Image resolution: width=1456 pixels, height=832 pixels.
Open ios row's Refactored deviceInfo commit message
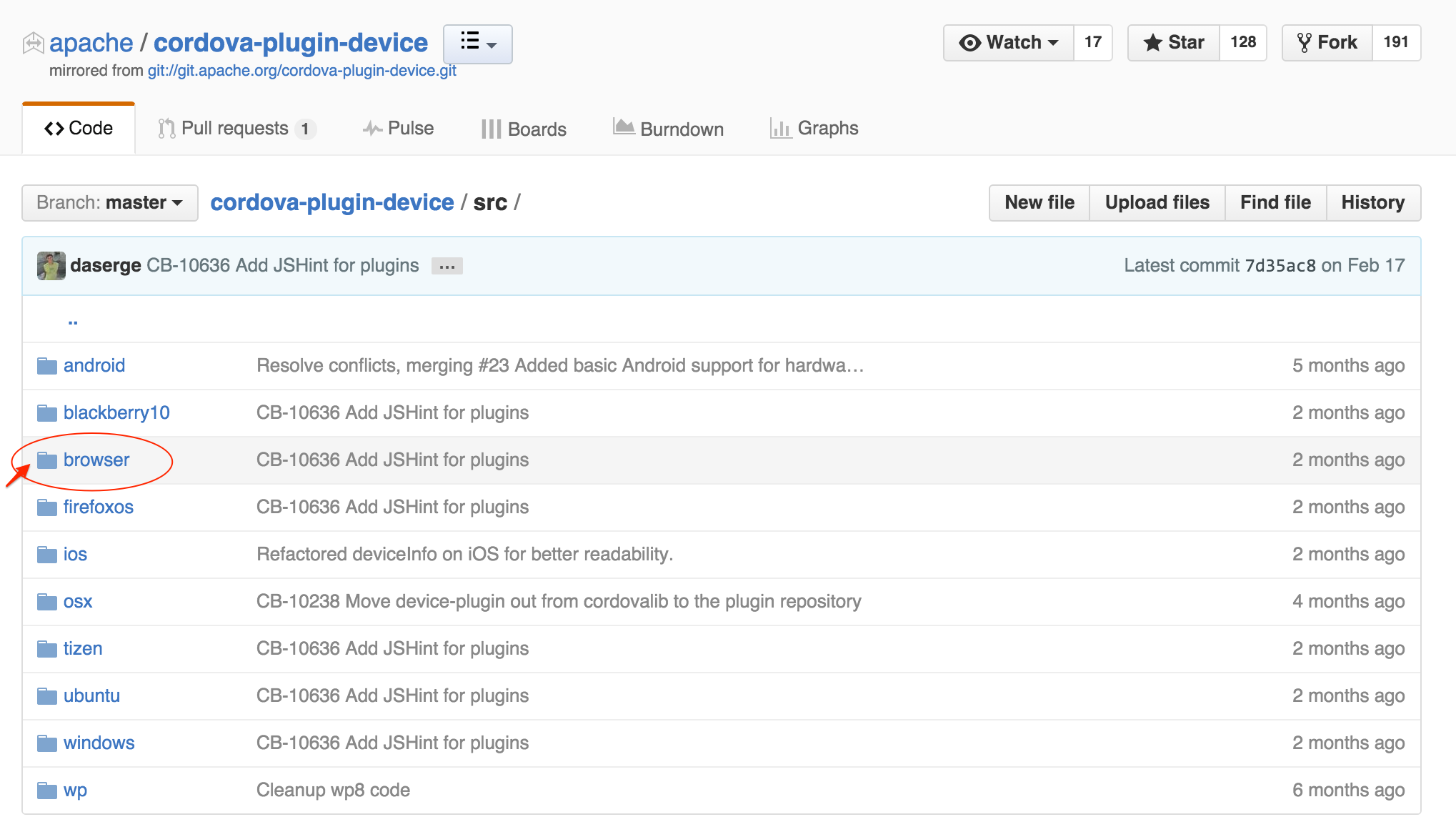pyautogui.click(x=465, y=555)
